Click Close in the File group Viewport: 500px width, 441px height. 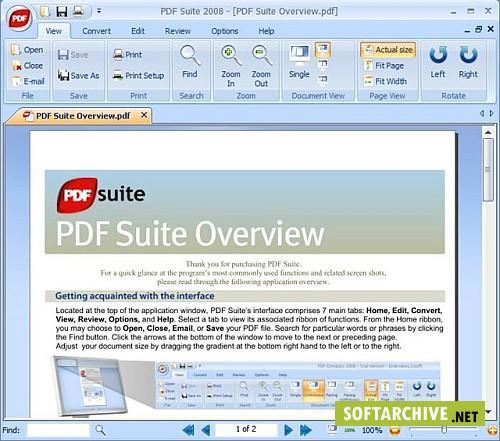(x=27, y=66)
